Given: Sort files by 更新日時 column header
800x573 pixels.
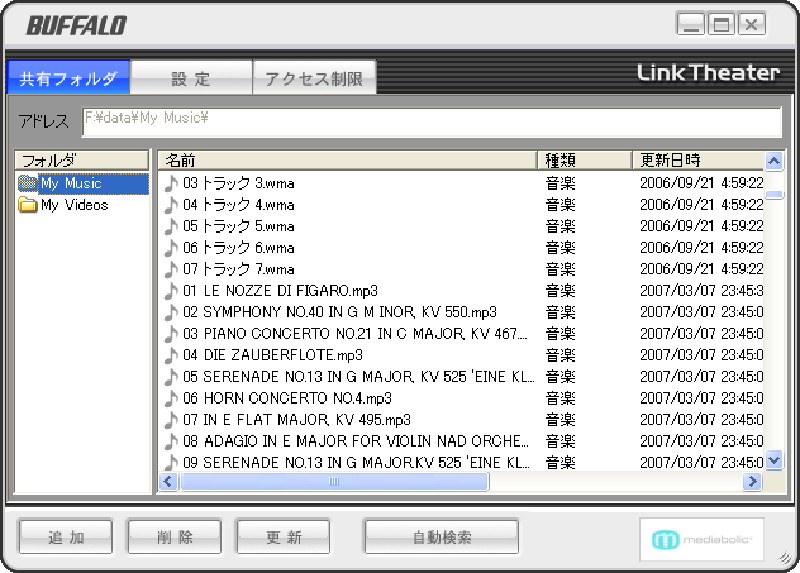Looking at the screenshot, I should click(696, 160).
